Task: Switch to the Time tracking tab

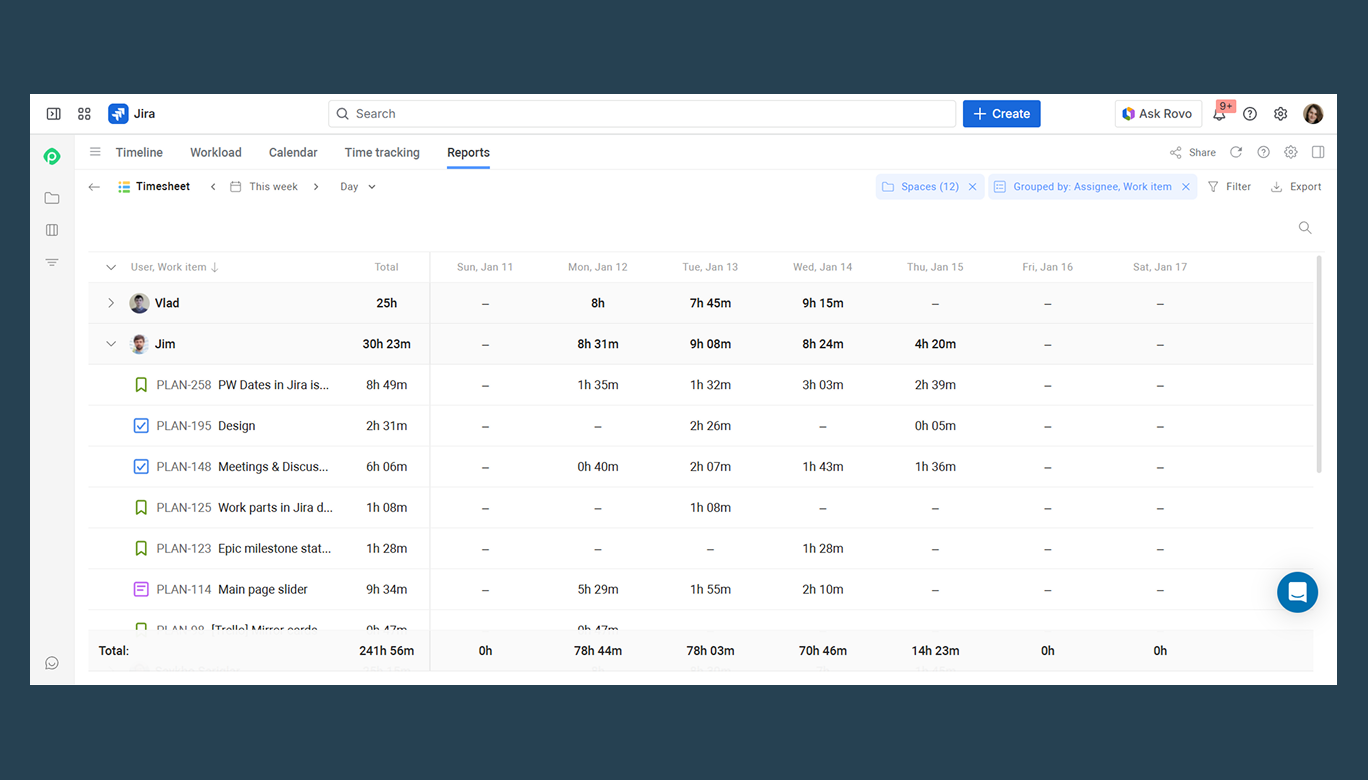Action: coord(382,152)
